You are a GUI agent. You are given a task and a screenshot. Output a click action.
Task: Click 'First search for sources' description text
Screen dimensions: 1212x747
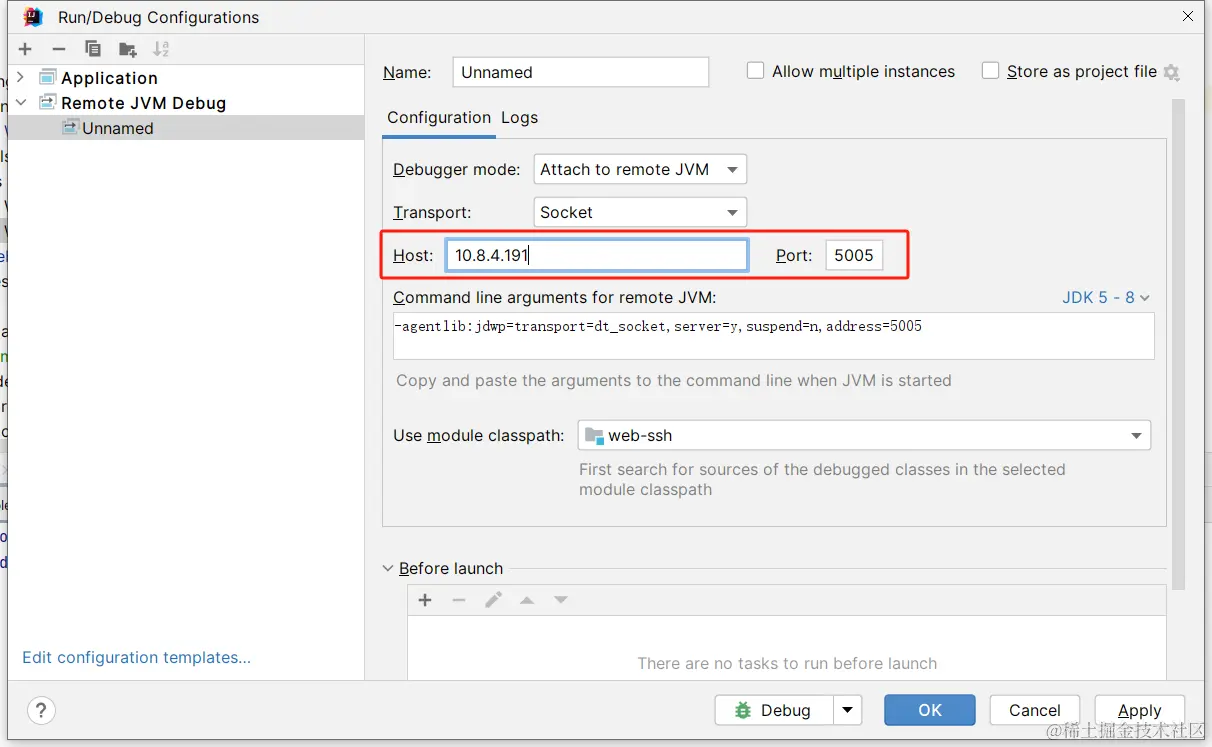[x=822, y=479]
